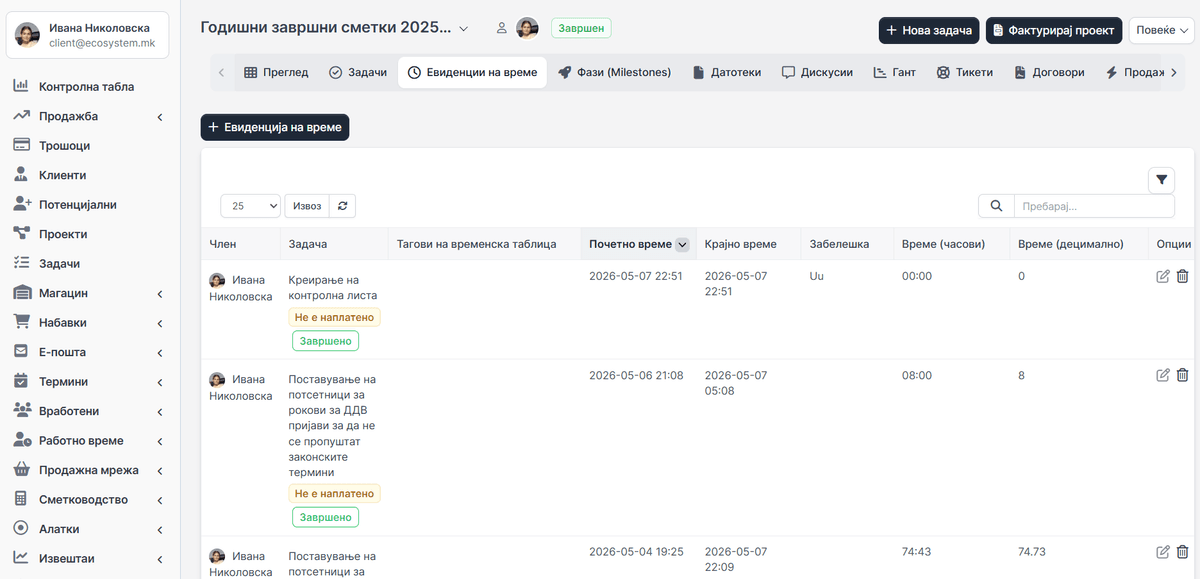The width and height of the screenshot is (1200, 579).
Task: Delete the 08:00 hours time entry
Action: 1182,375
